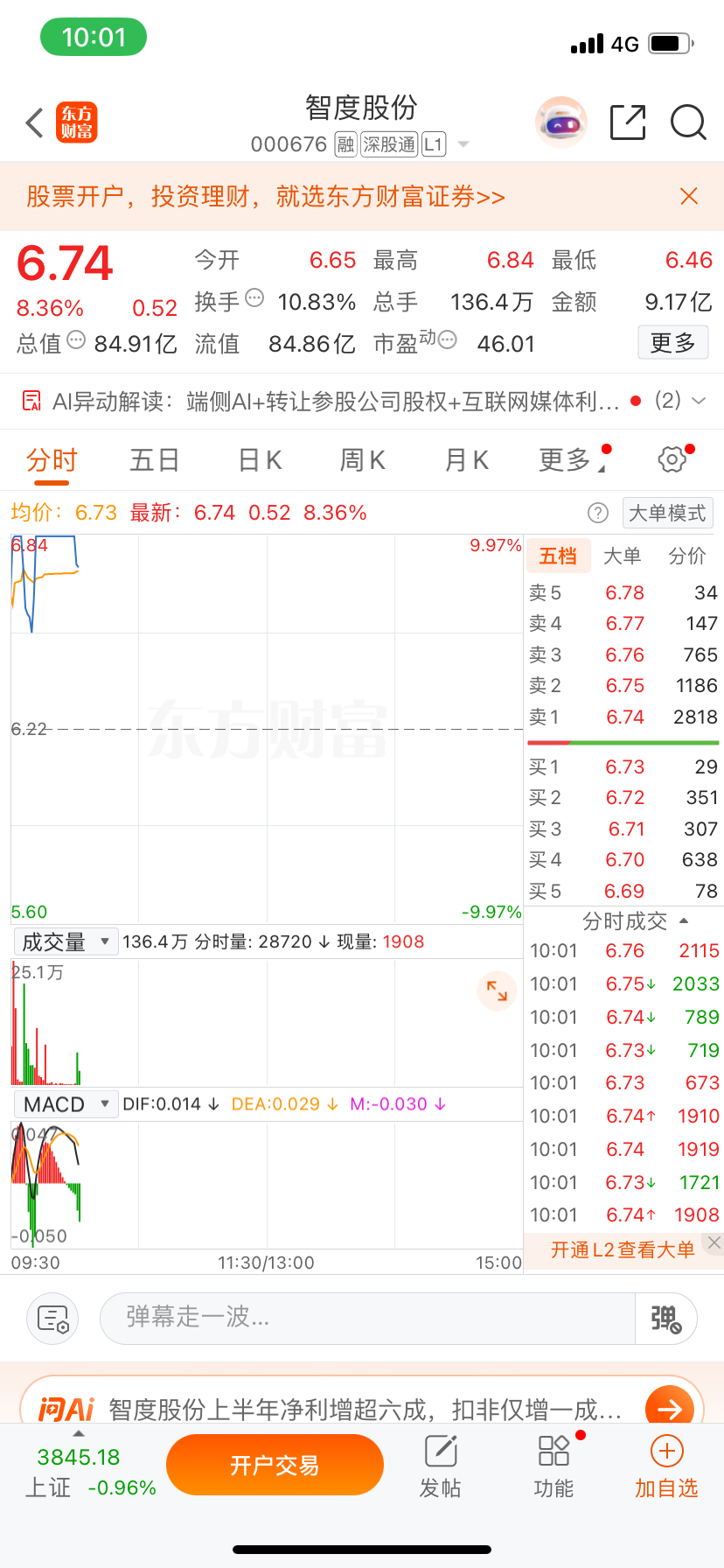
Task: Select the 五档 order book tab
Action: (558, 556)
